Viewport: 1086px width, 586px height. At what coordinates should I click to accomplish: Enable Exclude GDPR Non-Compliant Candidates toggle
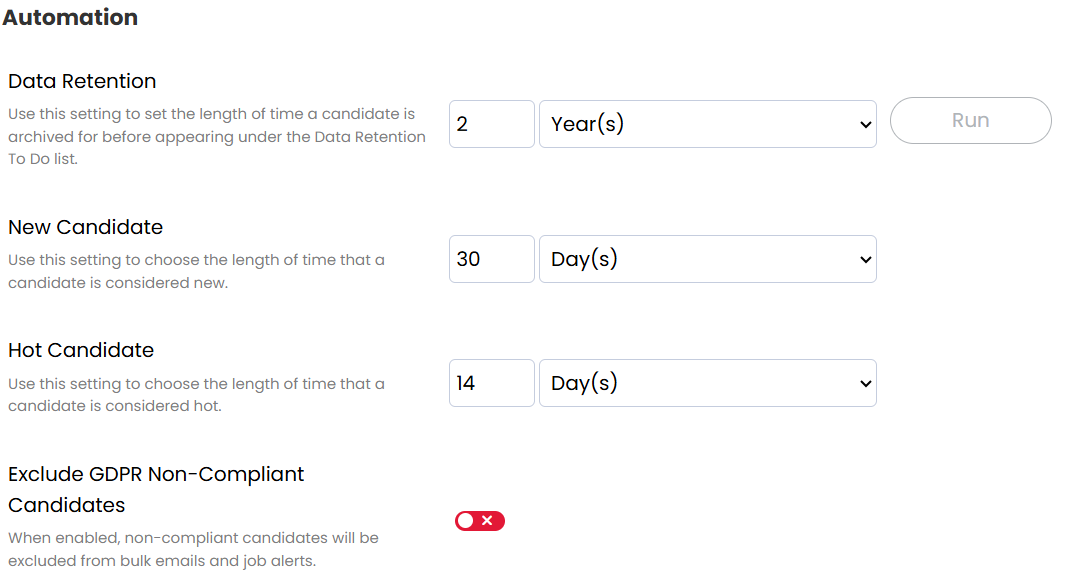click(480, 521)
